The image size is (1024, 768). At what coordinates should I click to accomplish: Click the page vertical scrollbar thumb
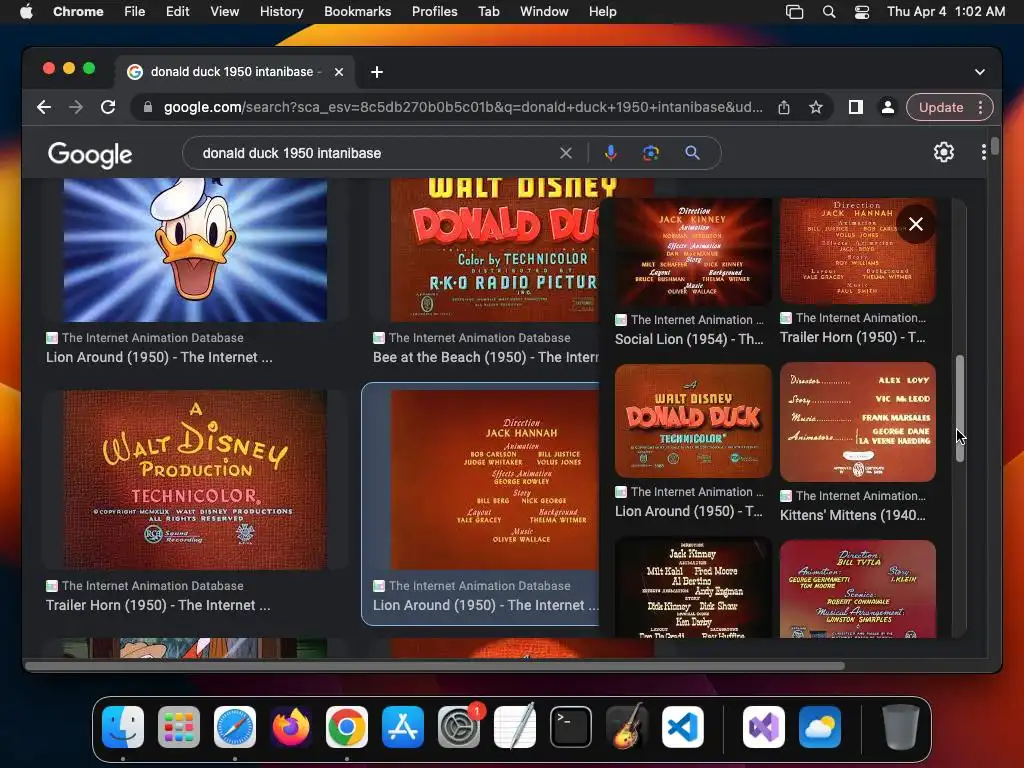pyautogui.click(x=994, y=146)
